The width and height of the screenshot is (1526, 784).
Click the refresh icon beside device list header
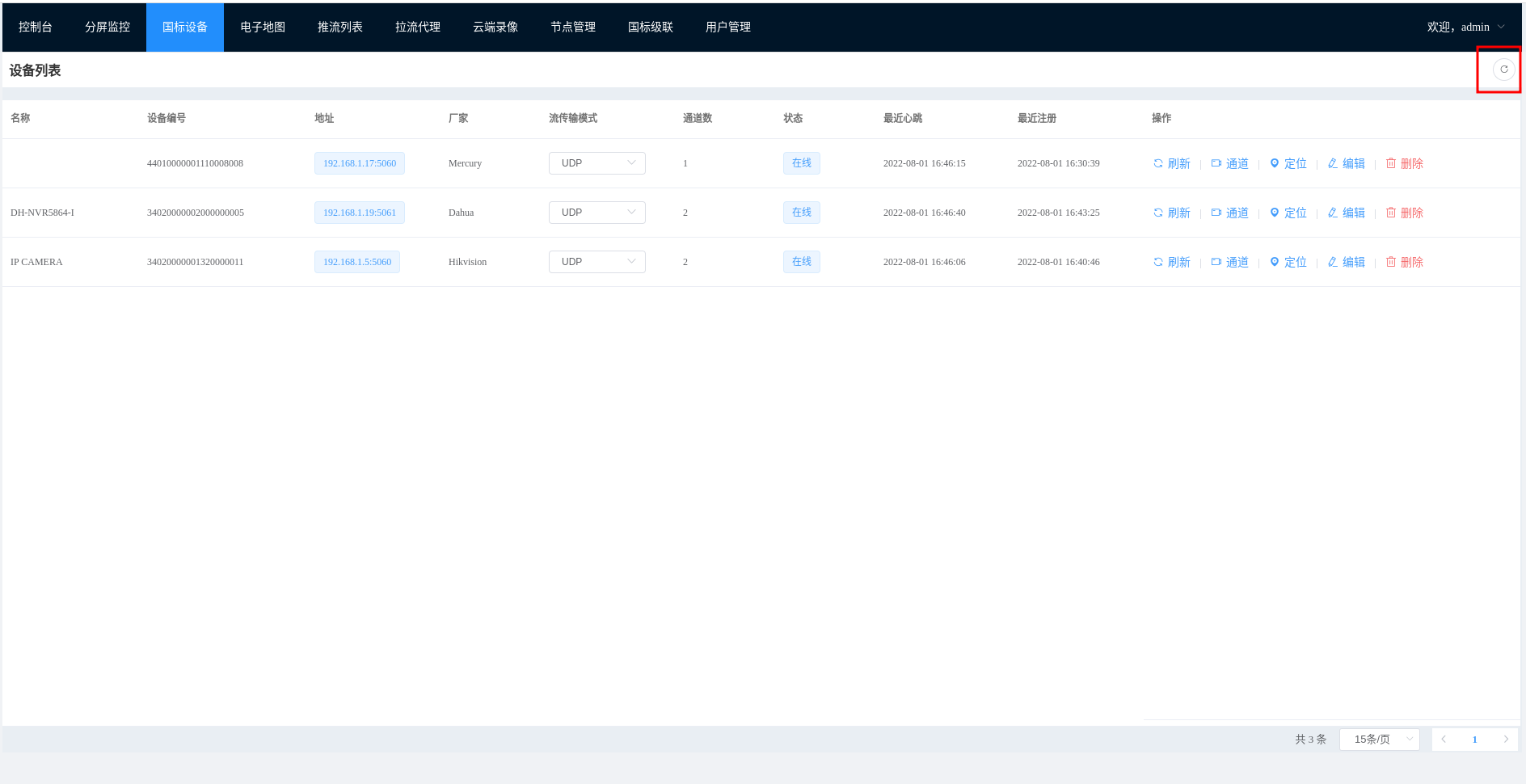[1503, 70]
